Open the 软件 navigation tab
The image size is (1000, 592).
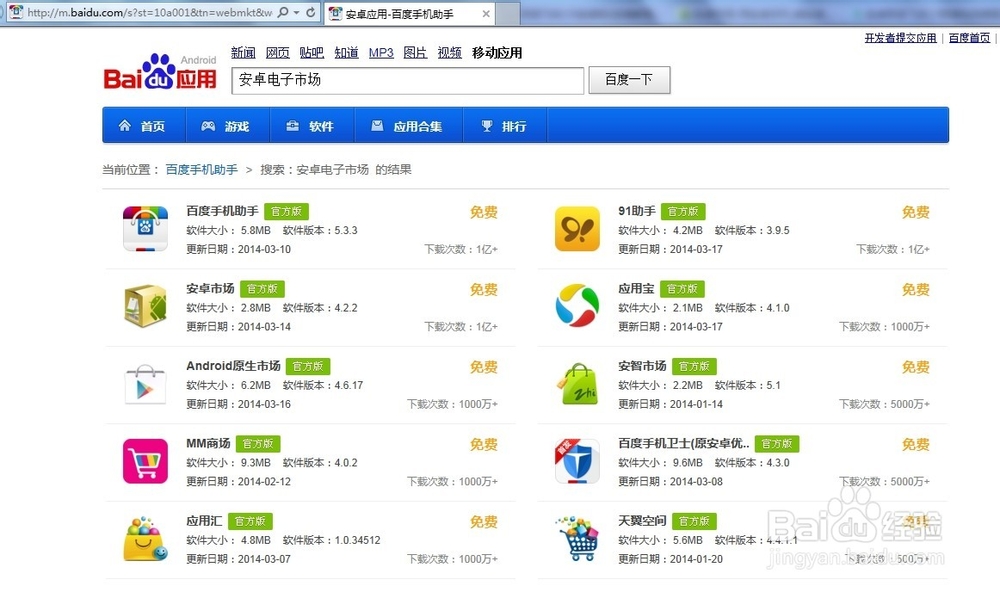click(x=313, y=125)
